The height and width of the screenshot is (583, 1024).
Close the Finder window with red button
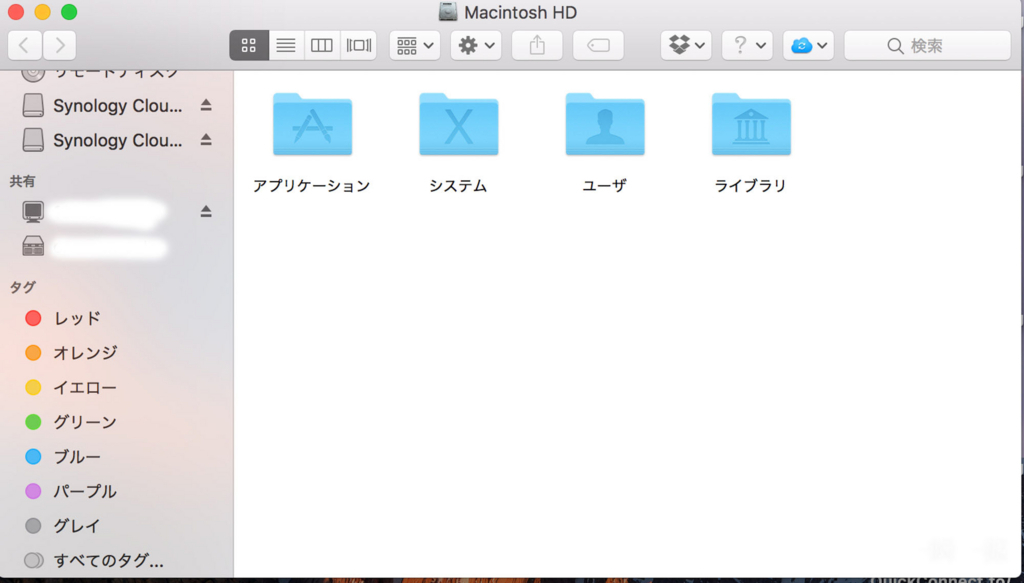pyautogui.click(x=16, y=12)
